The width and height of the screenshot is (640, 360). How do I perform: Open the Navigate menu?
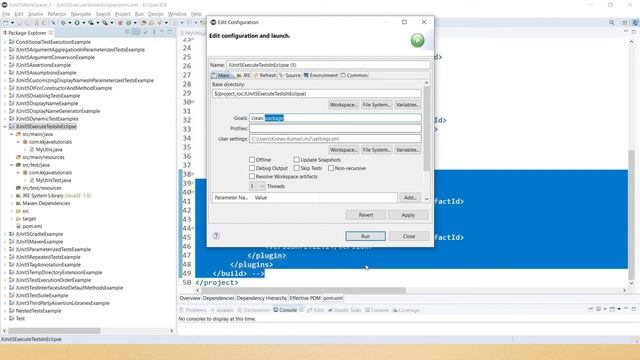(81, 14)
